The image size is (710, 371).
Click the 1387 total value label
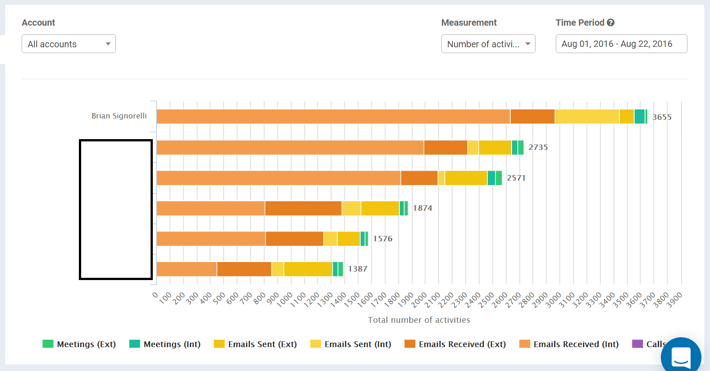pyautogui.click(x=357, y=269)
